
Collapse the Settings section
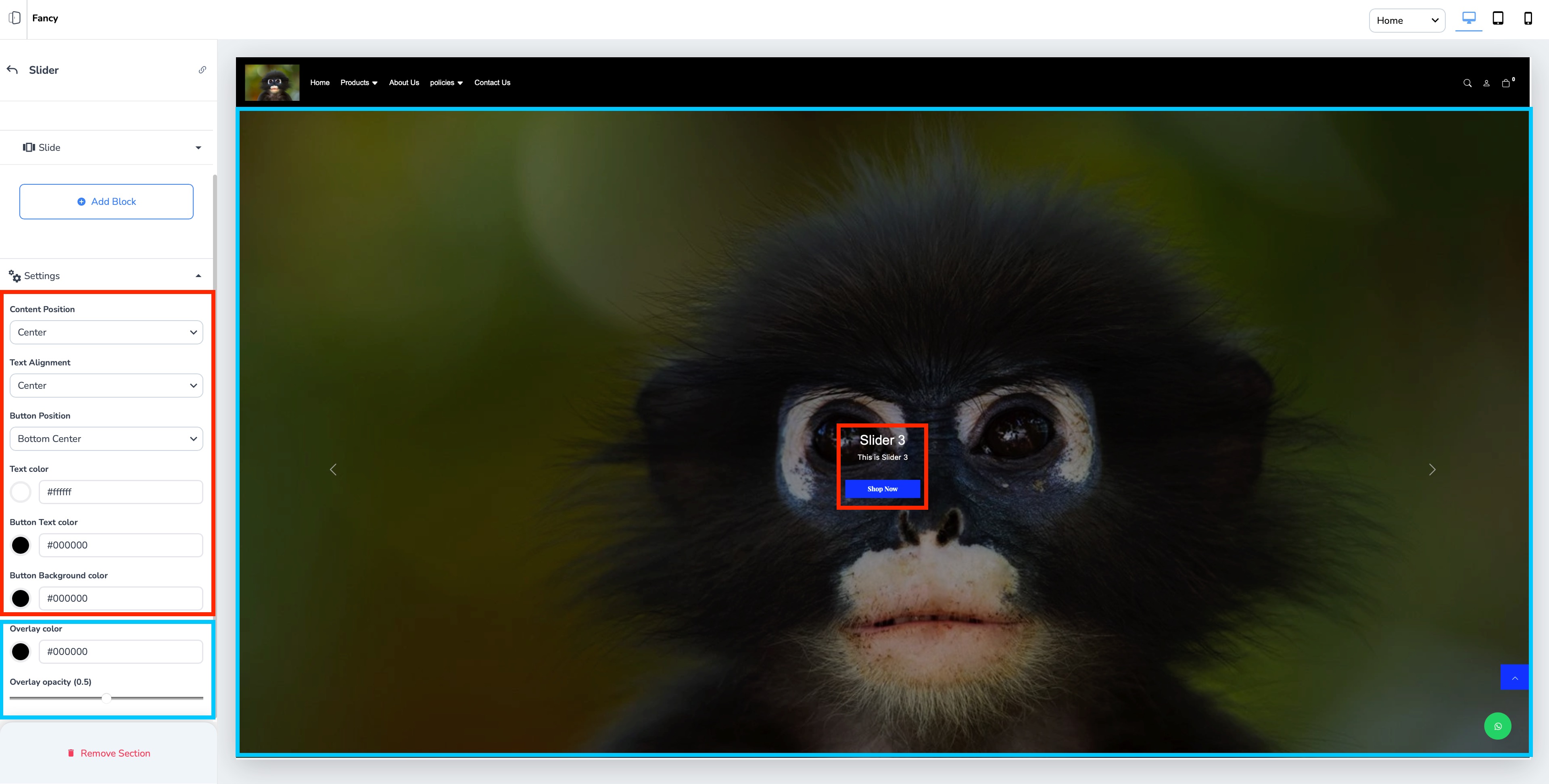pos(107,275)
